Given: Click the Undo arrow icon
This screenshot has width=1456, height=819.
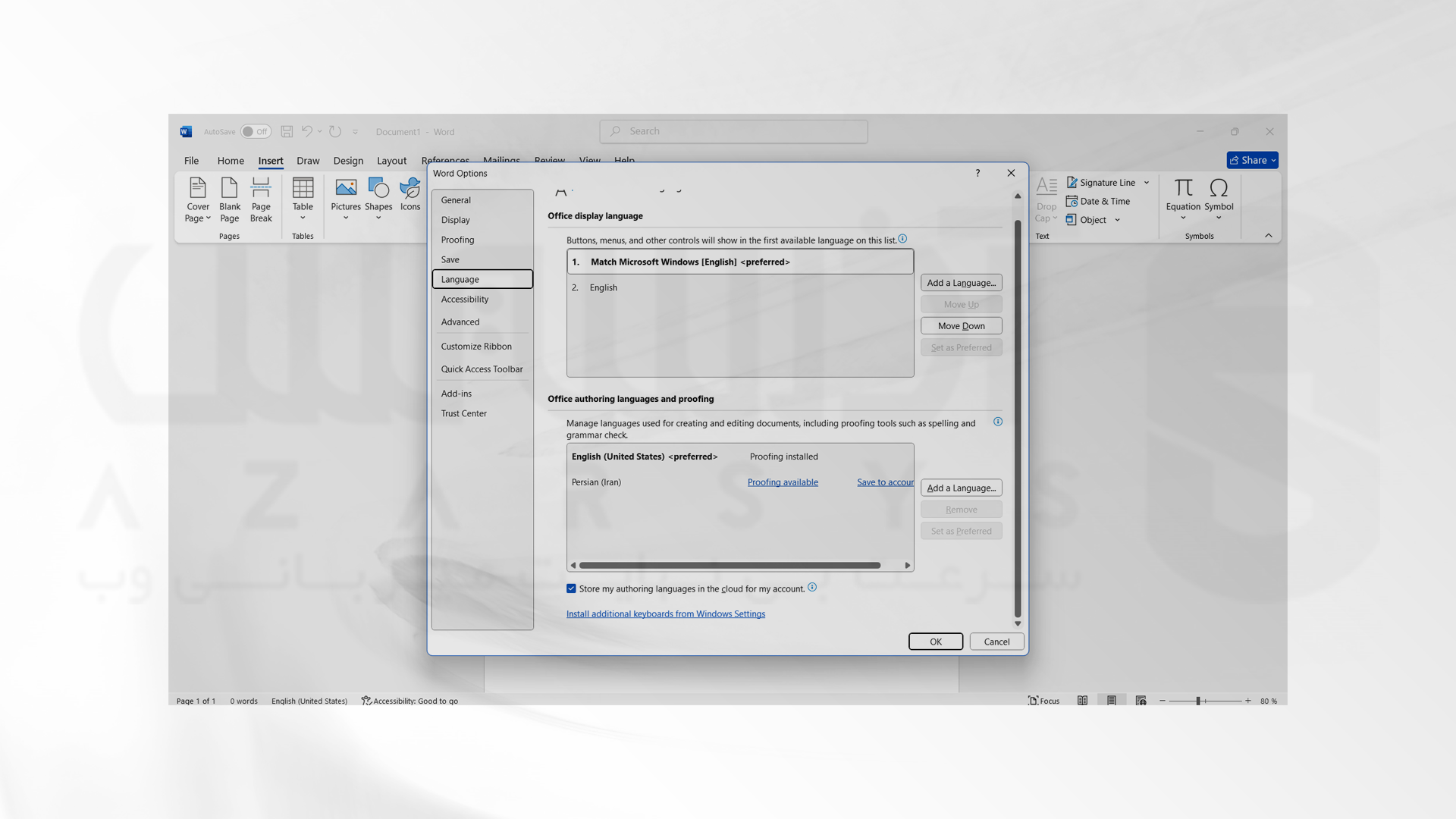Looking at the screenshot, I should [x=306, y=131].
